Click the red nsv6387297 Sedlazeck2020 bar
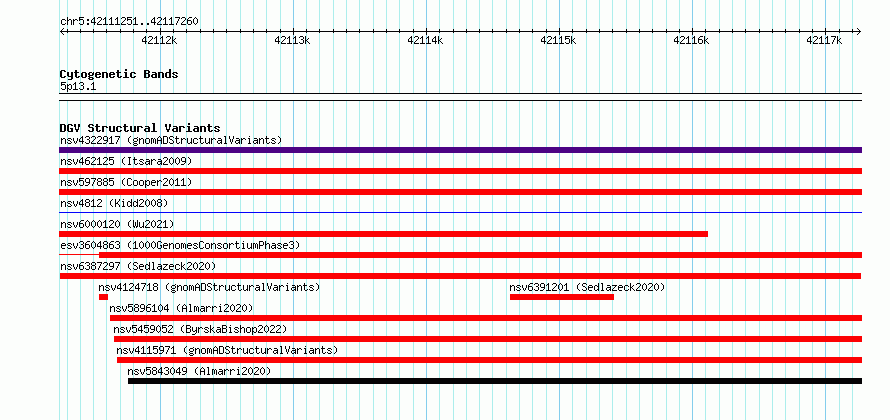This screenshot has height=420, width=890. click(x=460, y=276)
